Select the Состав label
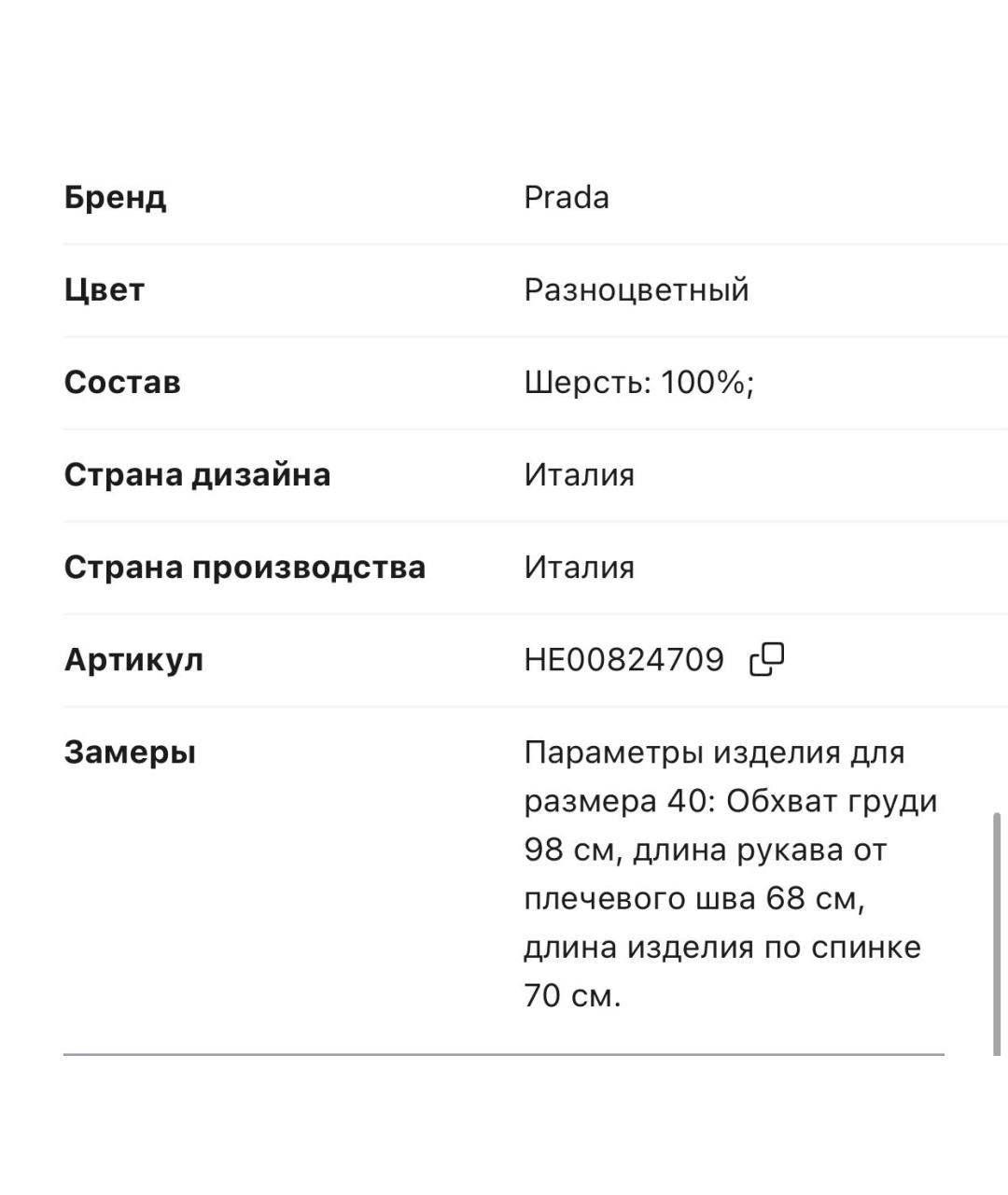 click(x=121, y=382)
